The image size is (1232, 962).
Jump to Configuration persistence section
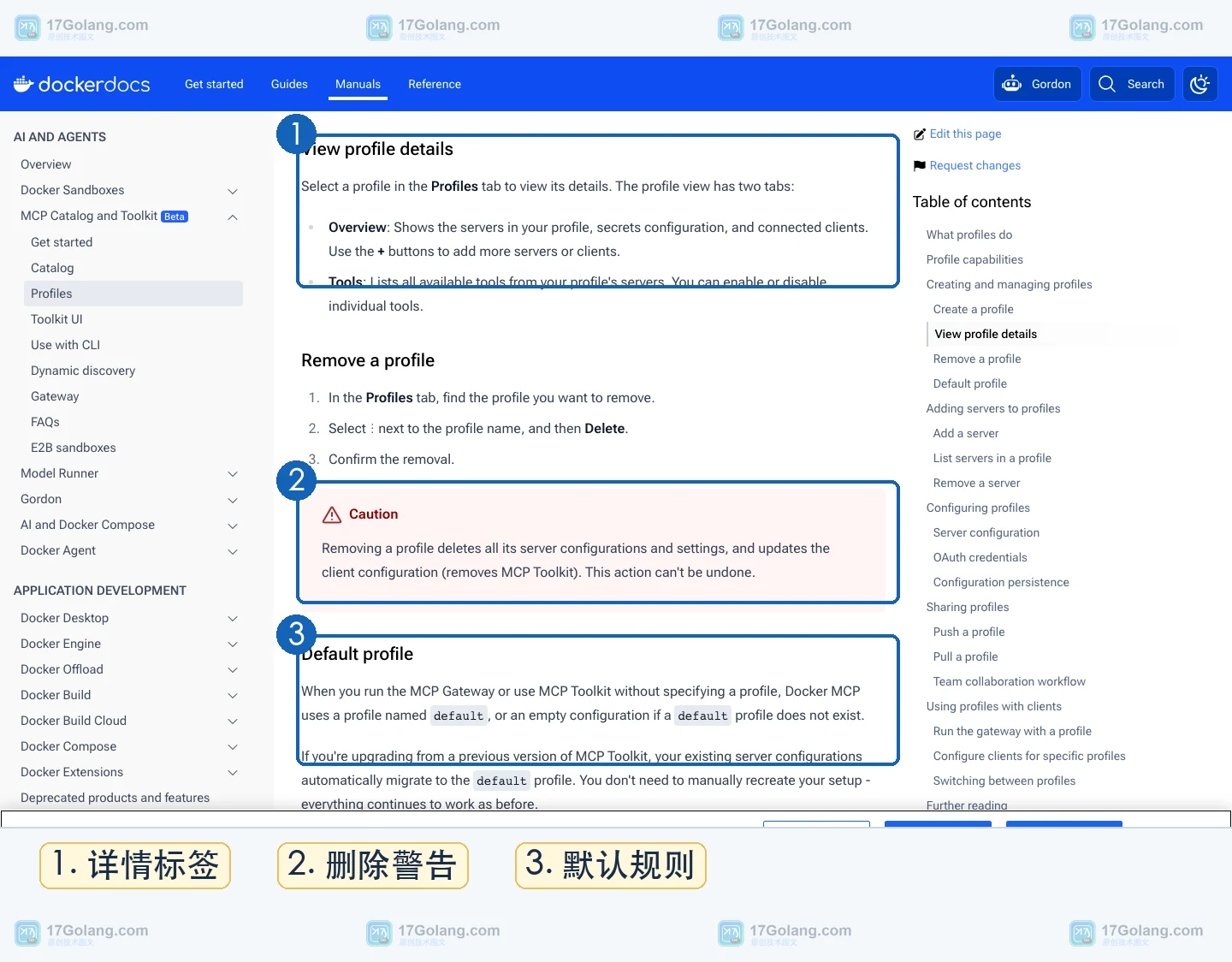pos(1001,582)
